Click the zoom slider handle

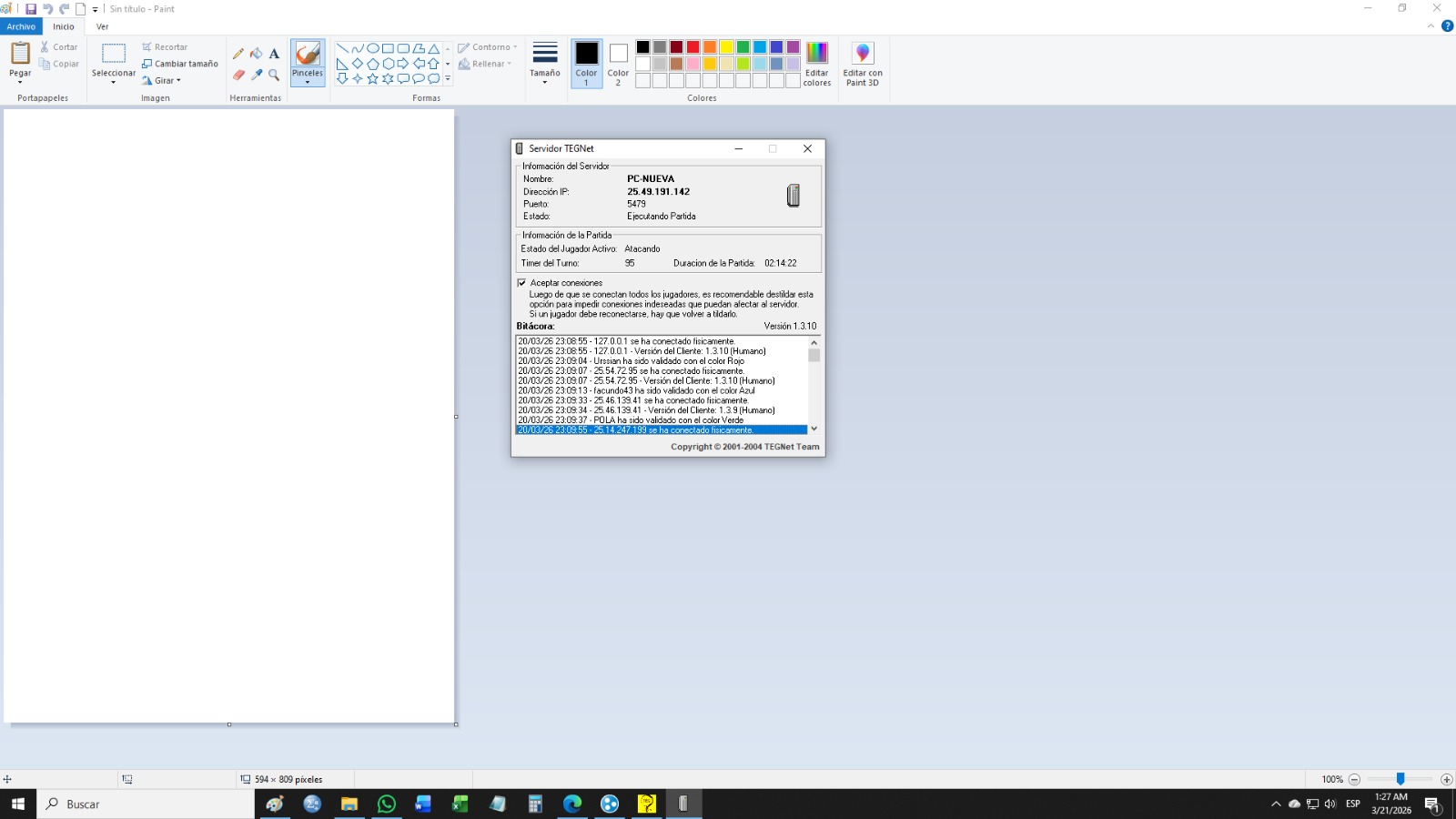point(1400,779)
